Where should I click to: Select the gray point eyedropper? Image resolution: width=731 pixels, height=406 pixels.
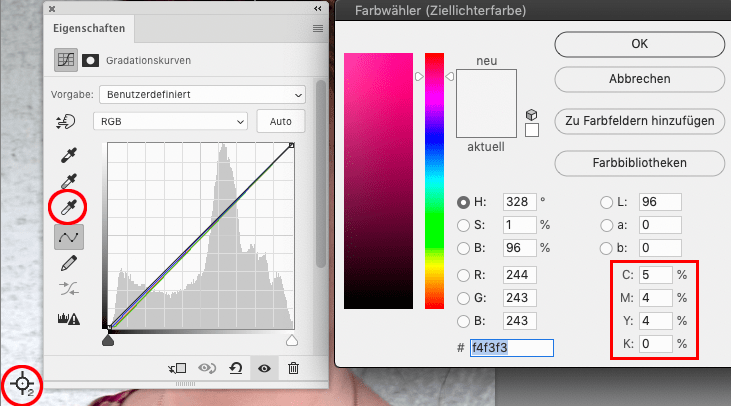pyautogui.click(x=68, y=181)
